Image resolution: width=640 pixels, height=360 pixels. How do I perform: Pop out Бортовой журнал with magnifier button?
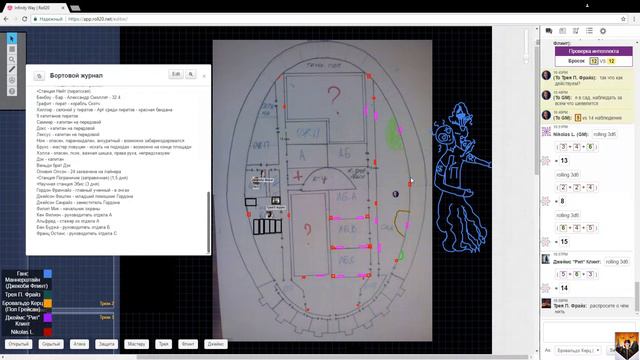pos(191,74)
